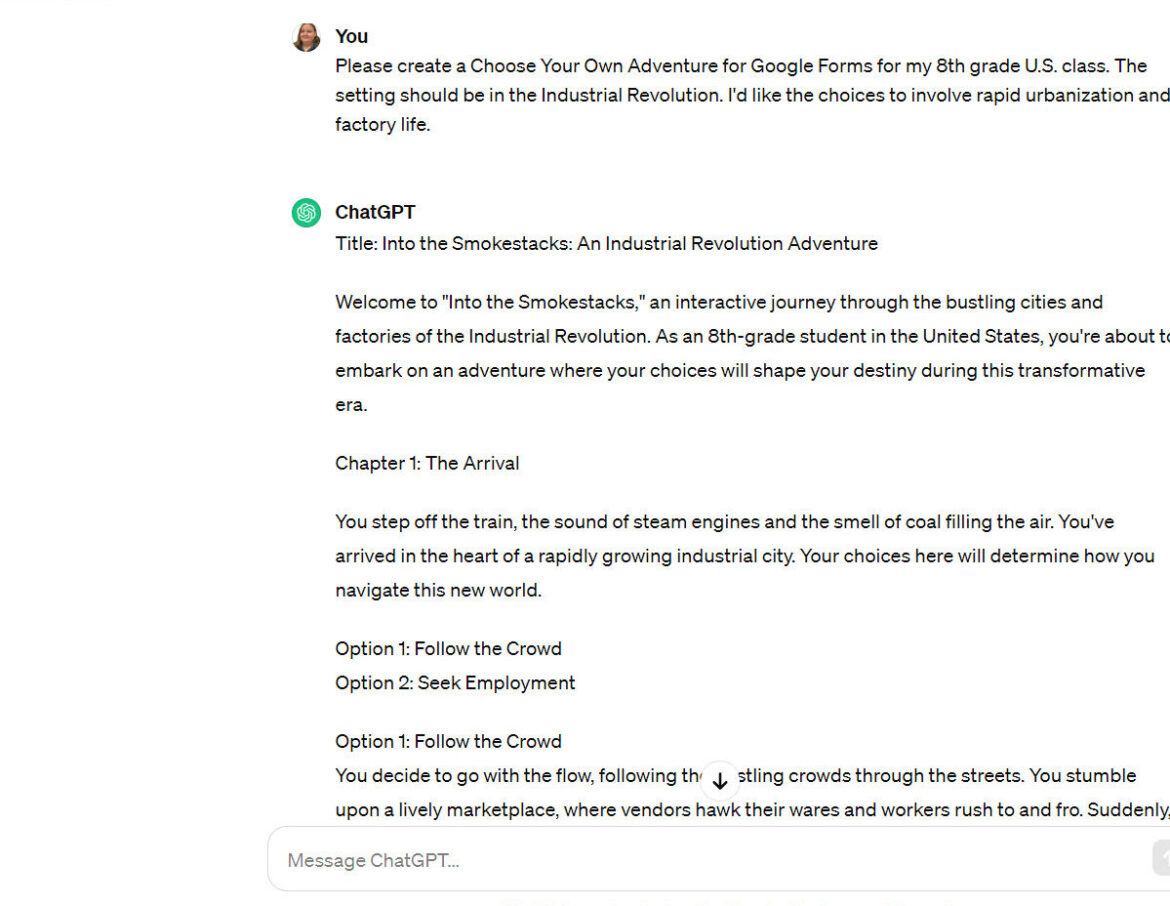
Task: Click the green OpenAI flower icon beside ChatGPT
Action: (305, 213)
